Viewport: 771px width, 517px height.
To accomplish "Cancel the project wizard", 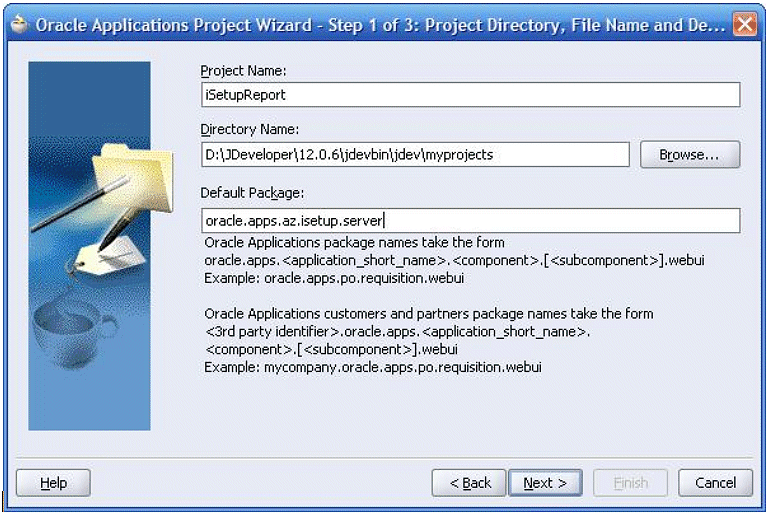I will click(x=715, y=483).
